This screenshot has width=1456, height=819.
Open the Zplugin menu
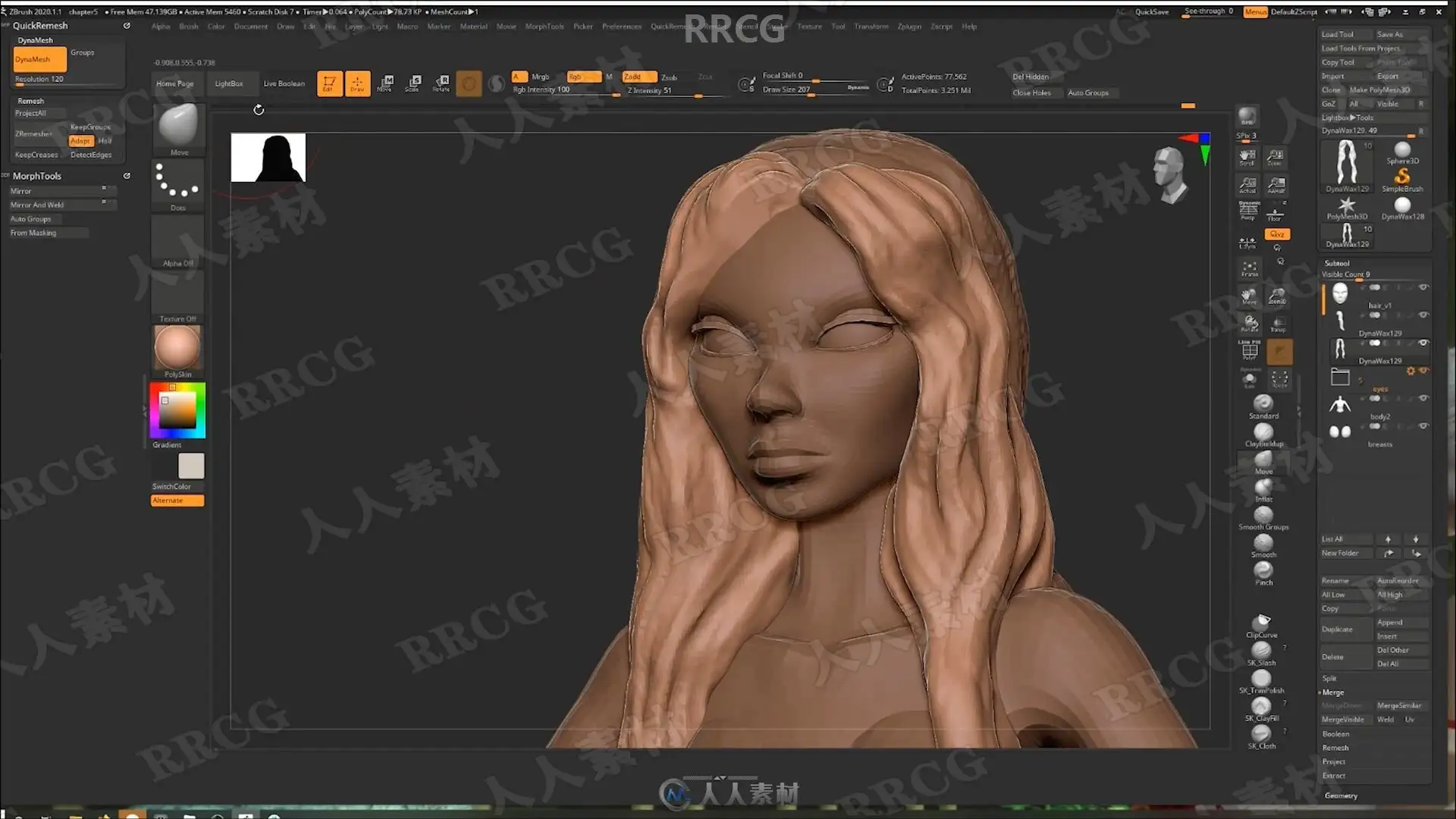(x=909, y=27)
